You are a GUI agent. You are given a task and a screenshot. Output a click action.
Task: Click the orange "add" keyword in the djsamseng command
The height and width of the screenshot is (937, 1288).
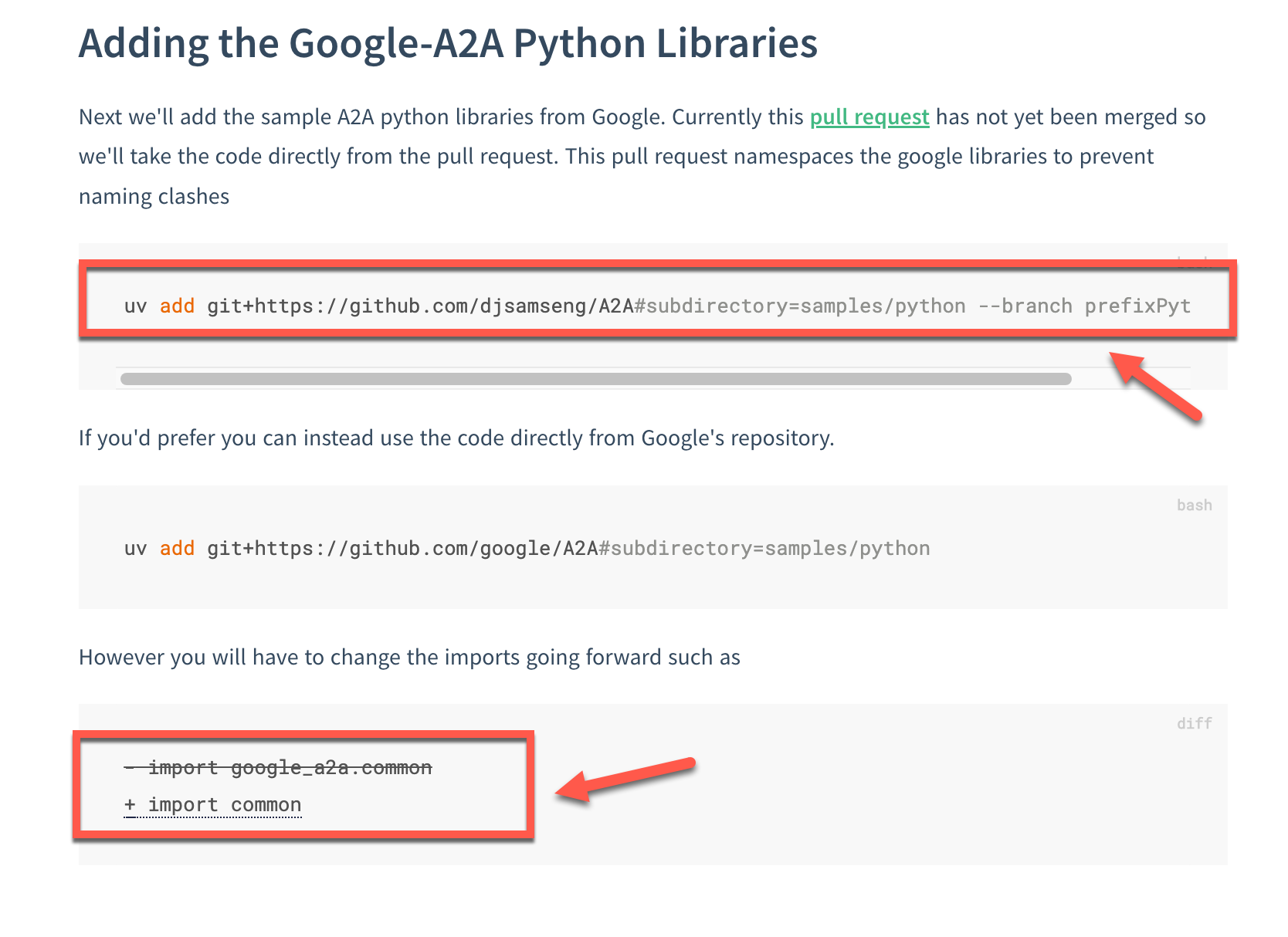(x=177, y=306)
